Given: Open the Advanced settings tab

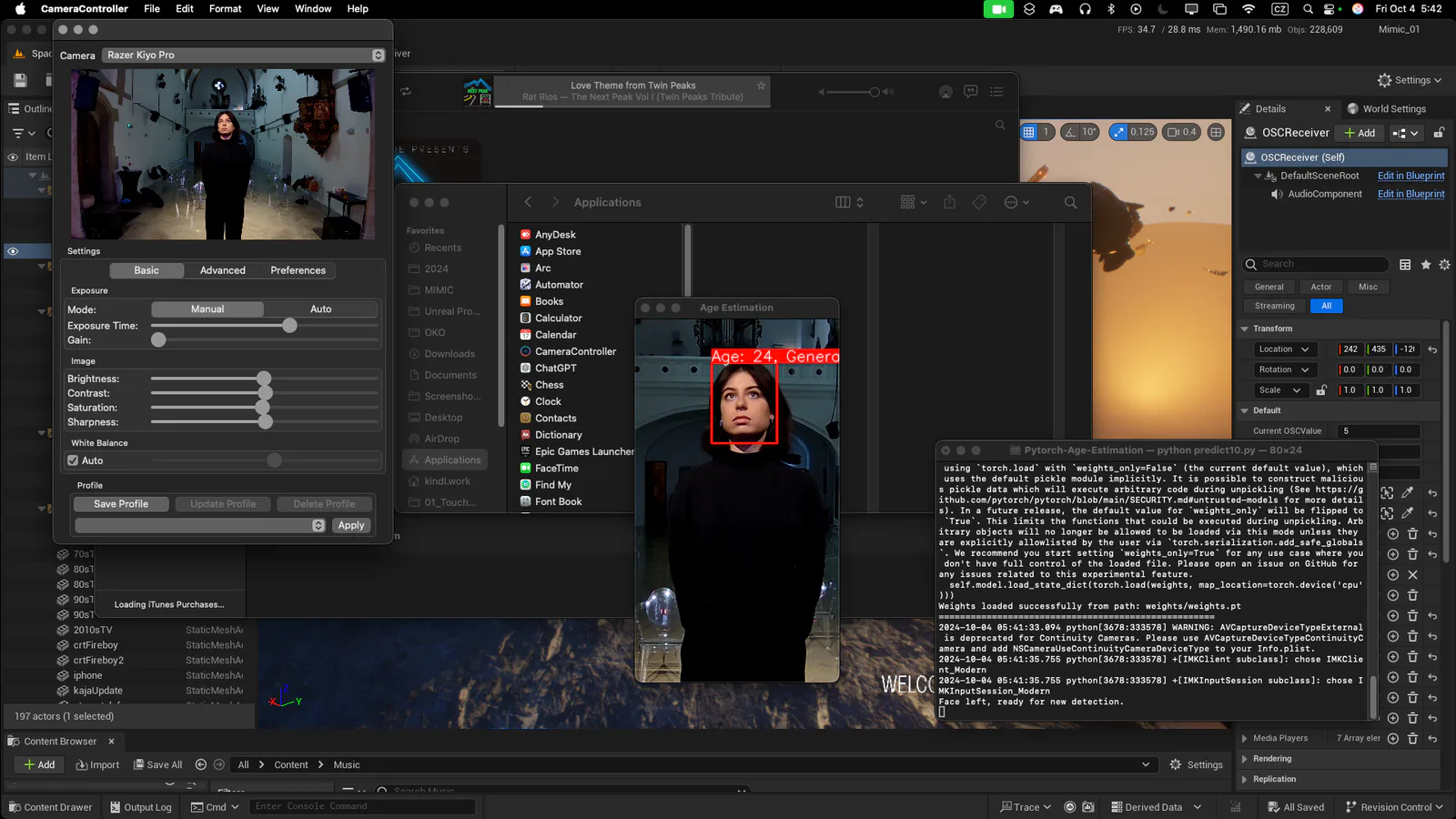Looking at the screenshot, I should 223,270.
